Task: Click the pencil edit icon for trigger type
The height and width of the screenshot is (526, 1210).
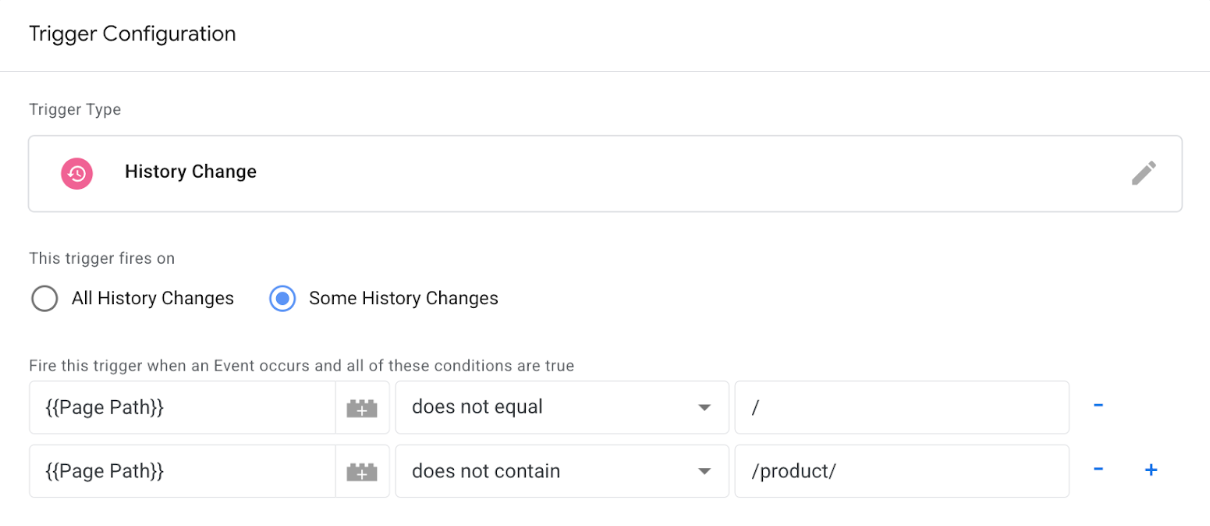Action: 1143,173
